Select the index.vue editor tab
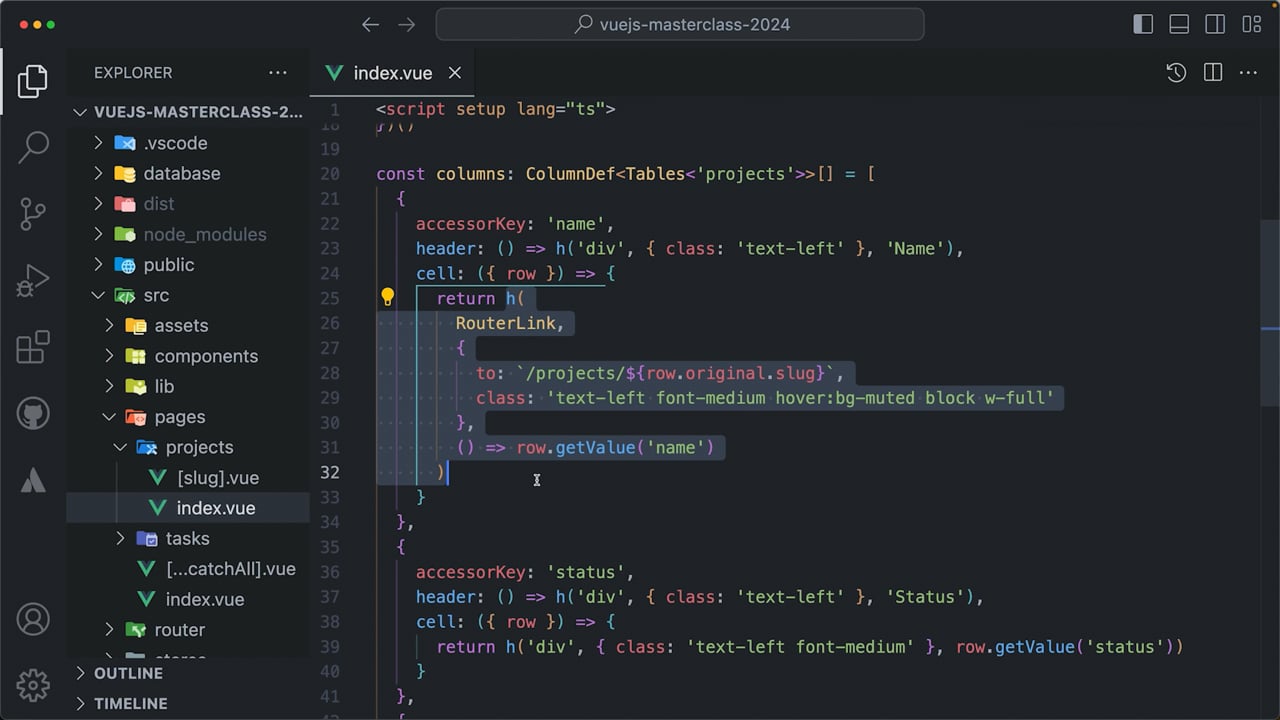Image resolution: width=1280 pixels, height=720 pixels. (x=392, y=73)
